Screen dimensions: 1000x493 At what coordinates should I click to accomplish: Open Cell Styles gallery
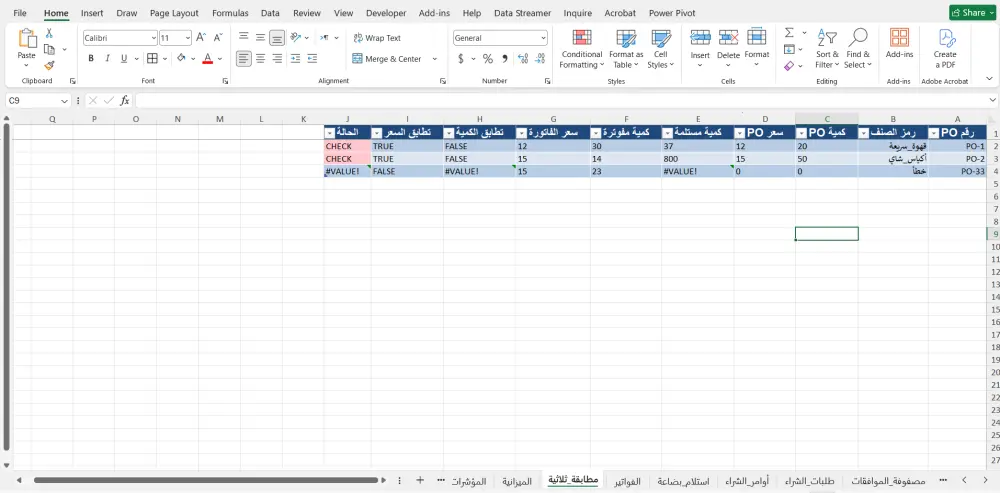pos(661,49)
